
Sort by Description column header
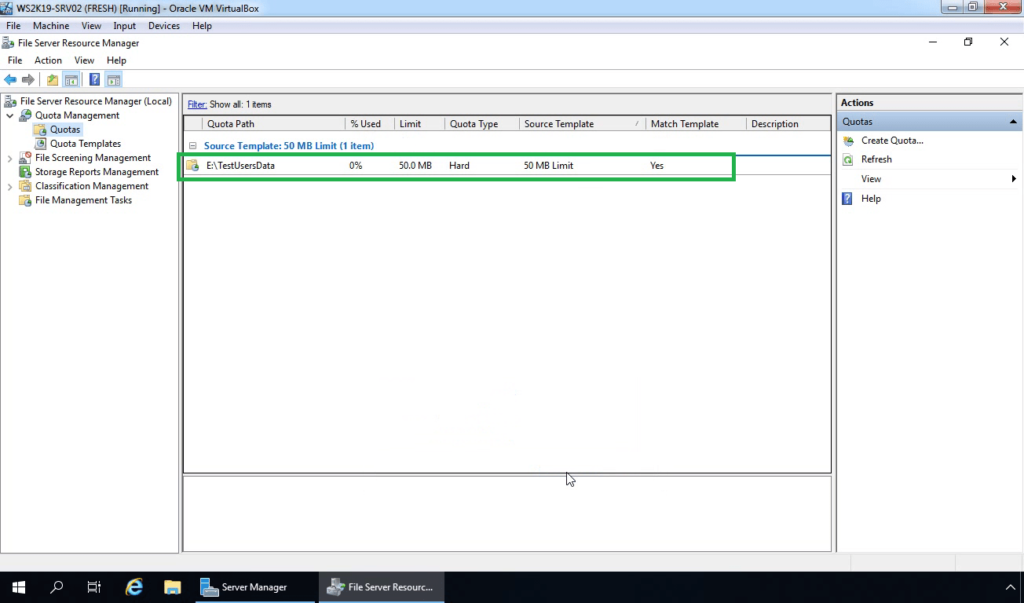point(788,123)
